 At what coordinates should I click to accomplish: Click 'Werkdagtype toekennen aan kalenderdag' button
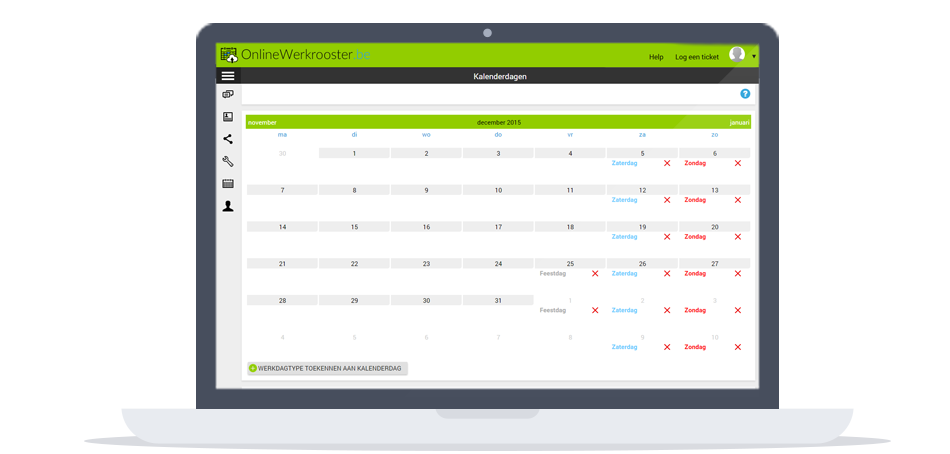327,369
